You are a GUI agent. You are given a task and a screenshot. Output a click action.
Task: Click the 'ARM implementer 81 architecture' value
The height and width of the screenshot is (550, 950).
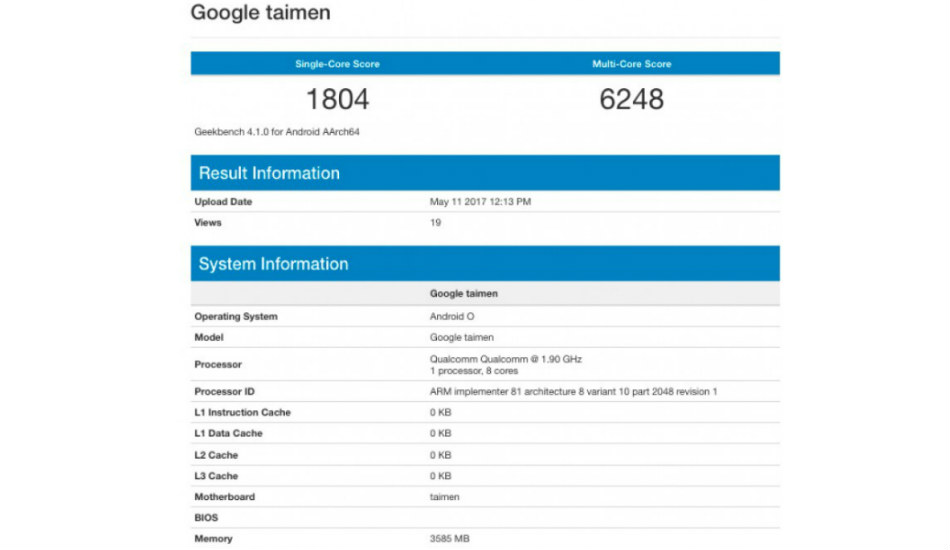click(x=574, y=392)
